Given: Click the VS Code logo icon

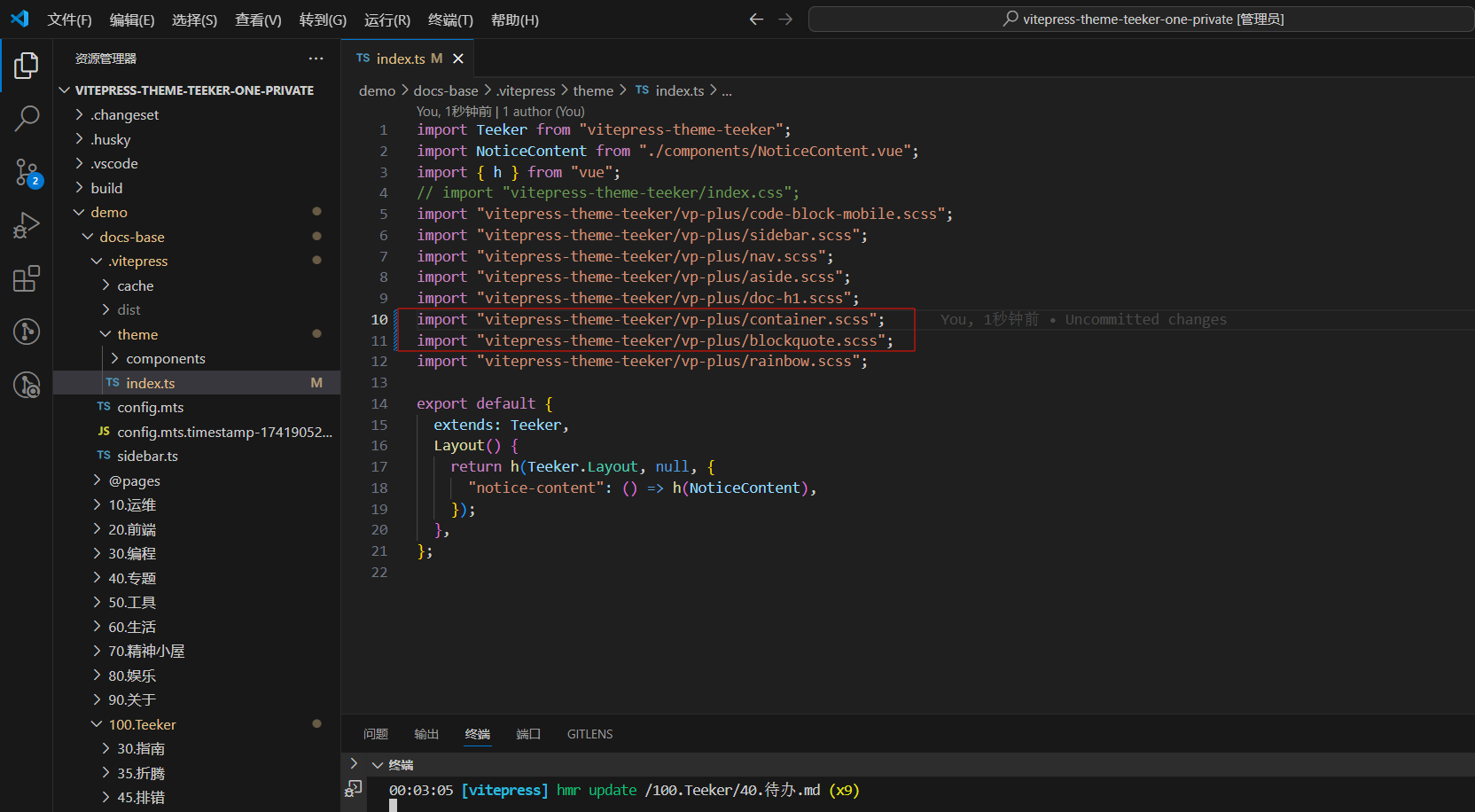Looking at the screenshot, I should click(20, 19).
